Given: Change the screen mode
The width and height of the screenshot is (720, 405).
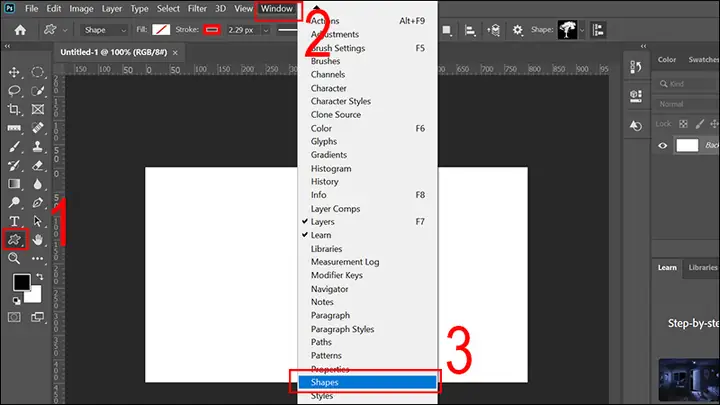Looking at the screenshot, I should pyautogui.click(x=38, y=317).
